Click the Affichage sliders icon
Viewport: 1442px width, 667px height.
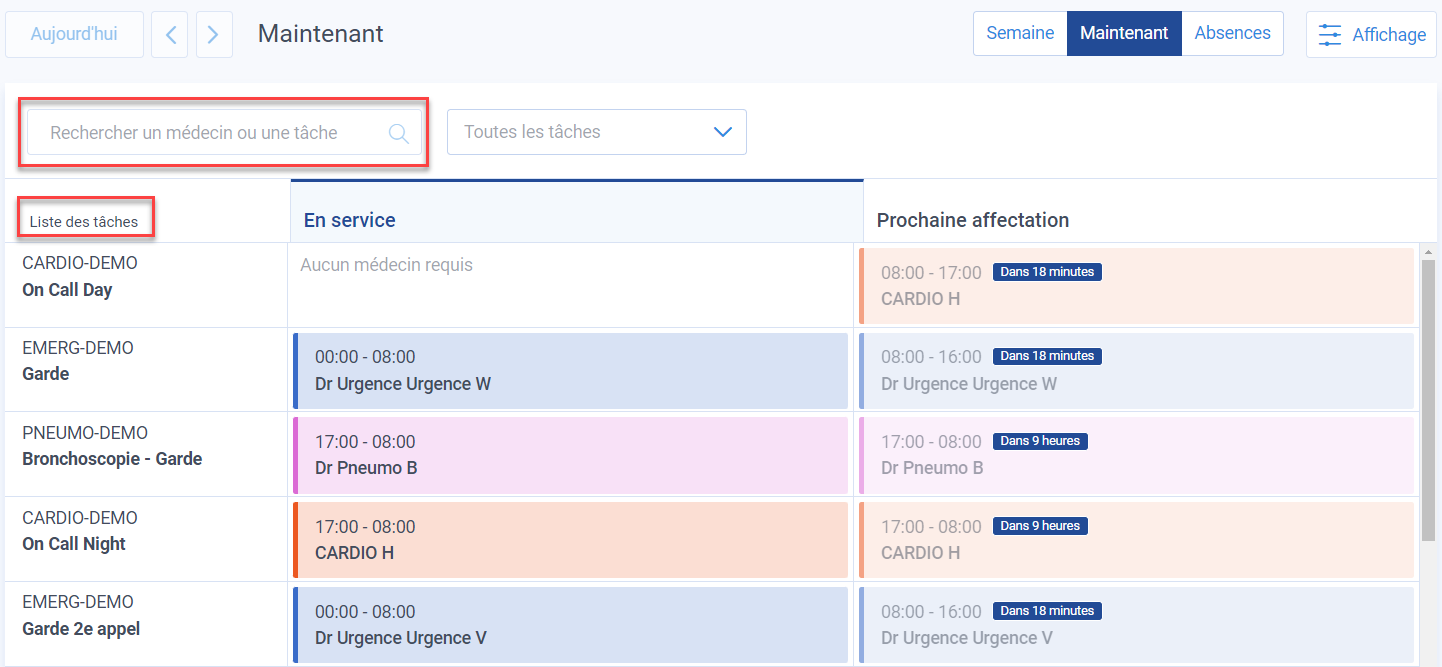(x=1330, y=35)
